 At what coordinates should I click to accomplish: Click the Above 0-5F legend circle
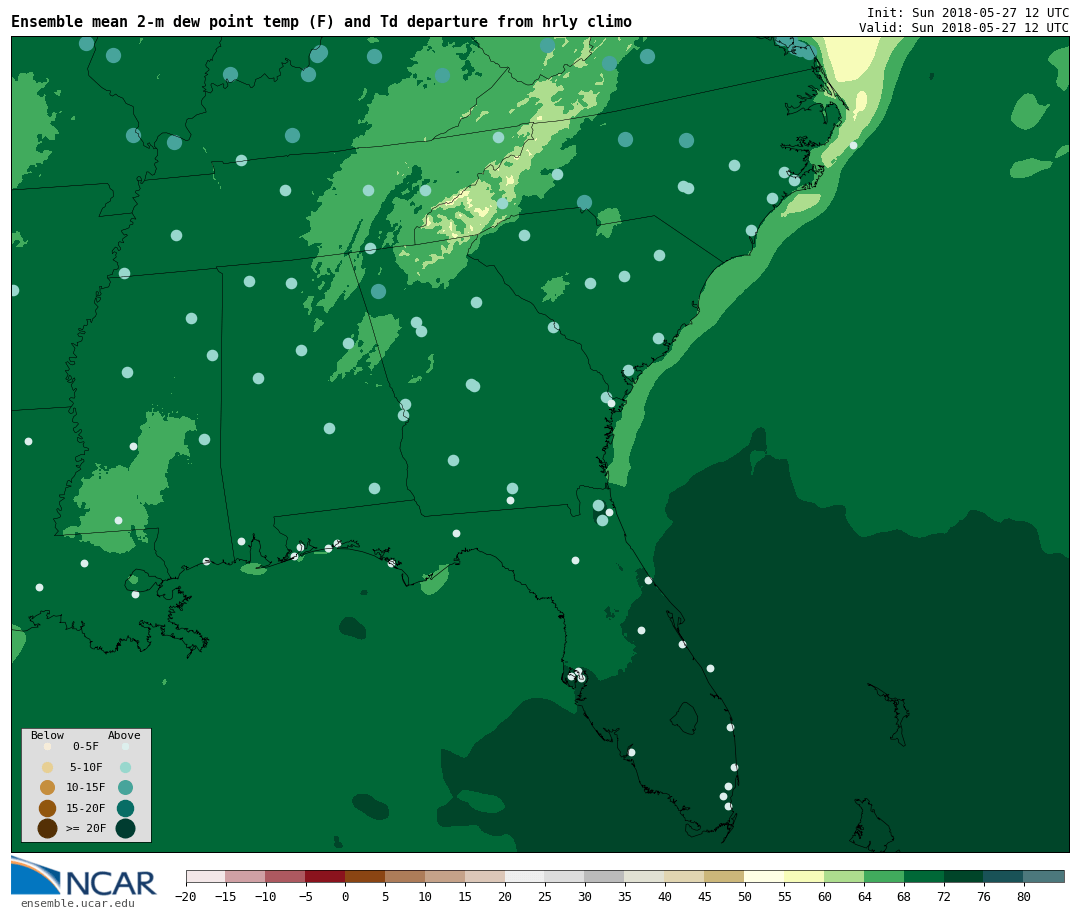[125, 746]
